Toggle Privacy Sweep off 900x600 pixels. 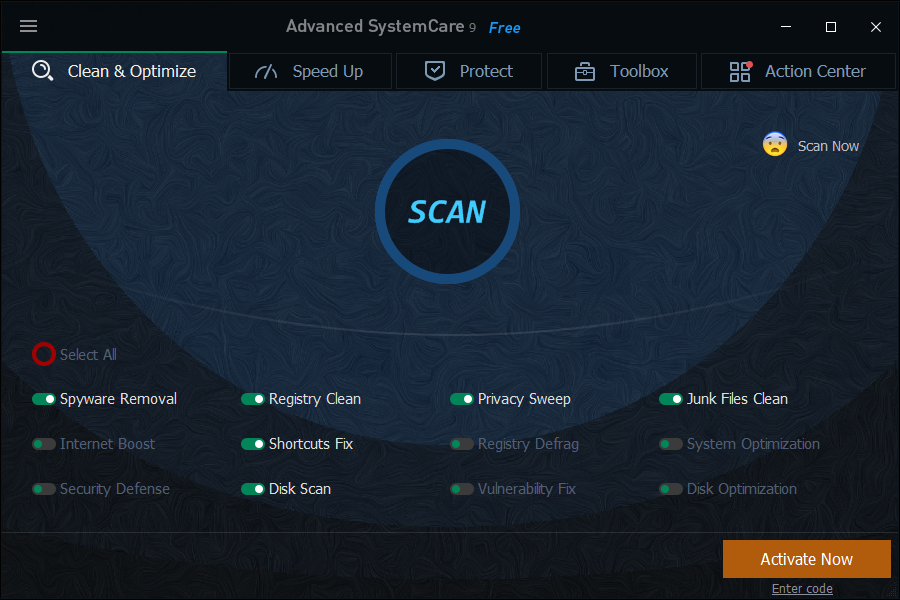click(x=461, y=399)
